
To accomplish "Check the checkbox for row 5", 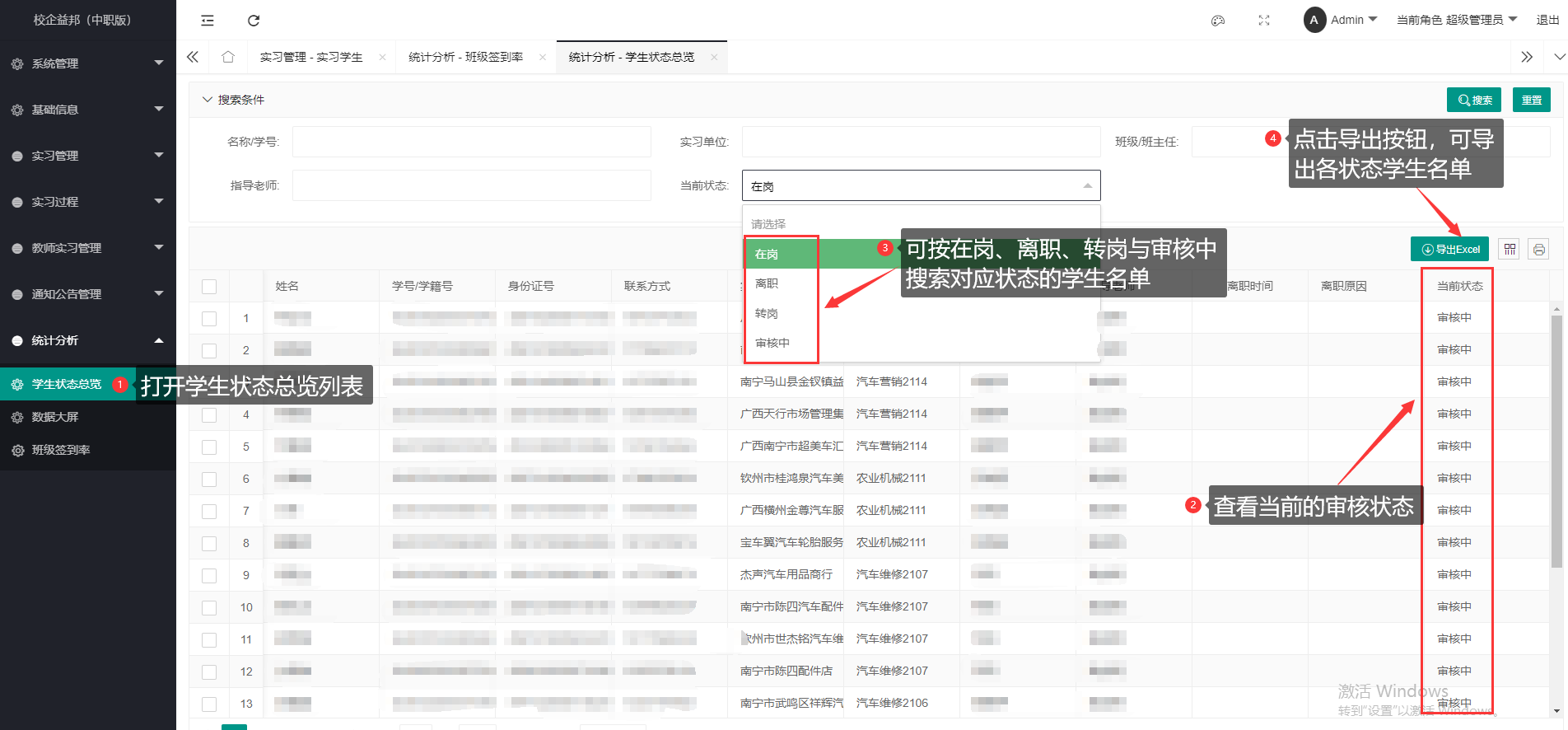I will pos(209,447).
